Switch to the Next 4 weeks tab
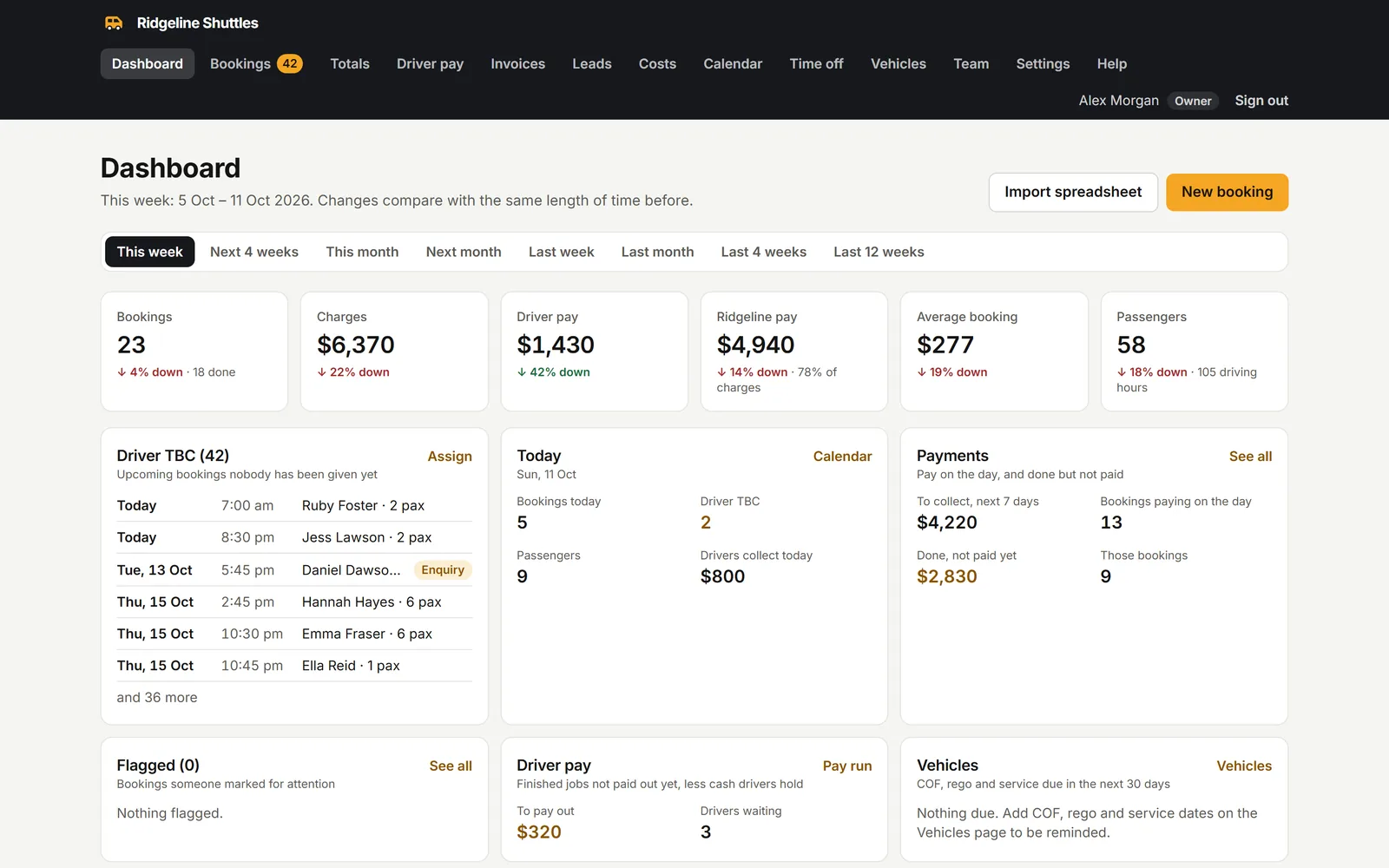1389x868 pixels. pos(254,252)
